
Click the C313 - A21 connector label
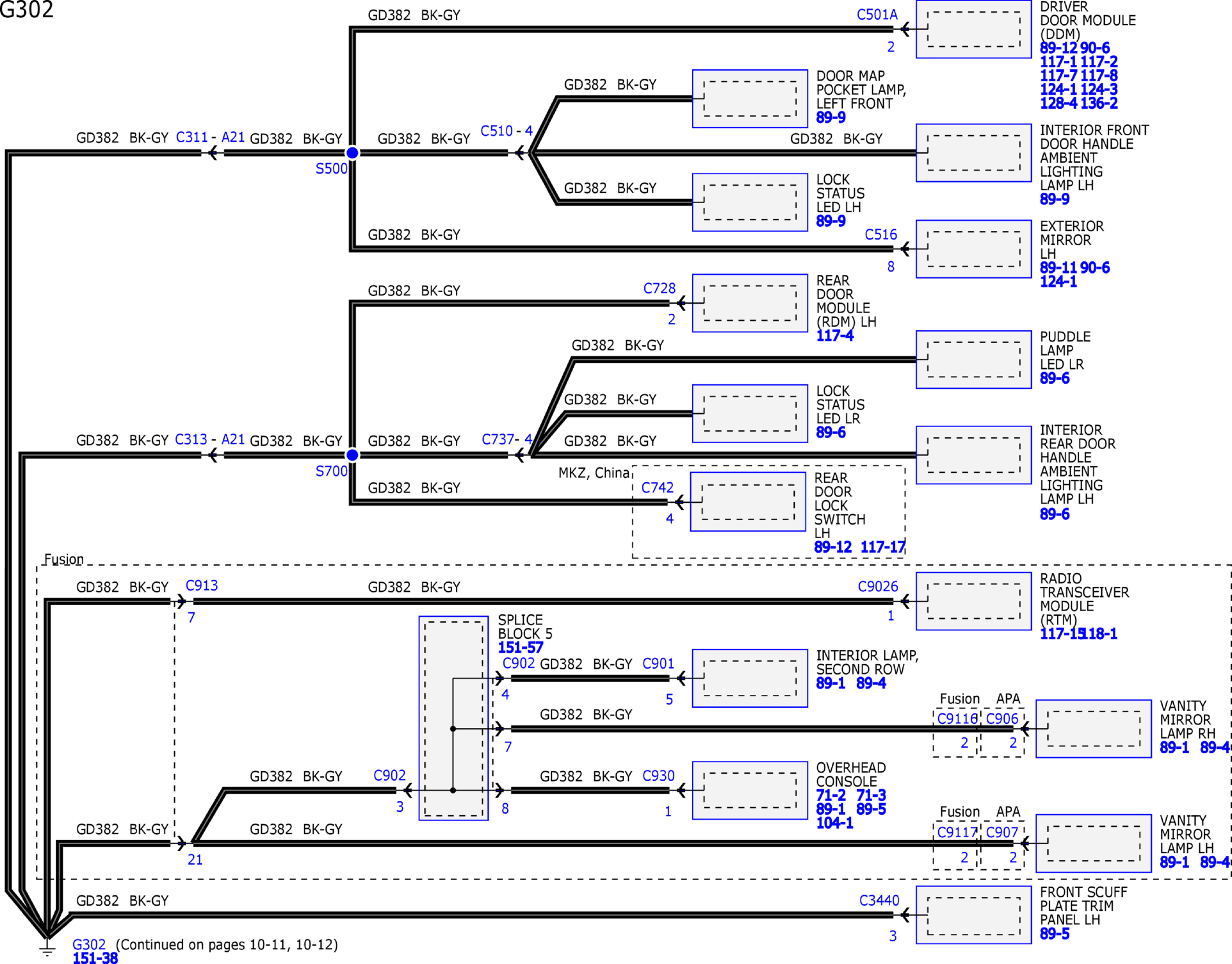point(210,440)
